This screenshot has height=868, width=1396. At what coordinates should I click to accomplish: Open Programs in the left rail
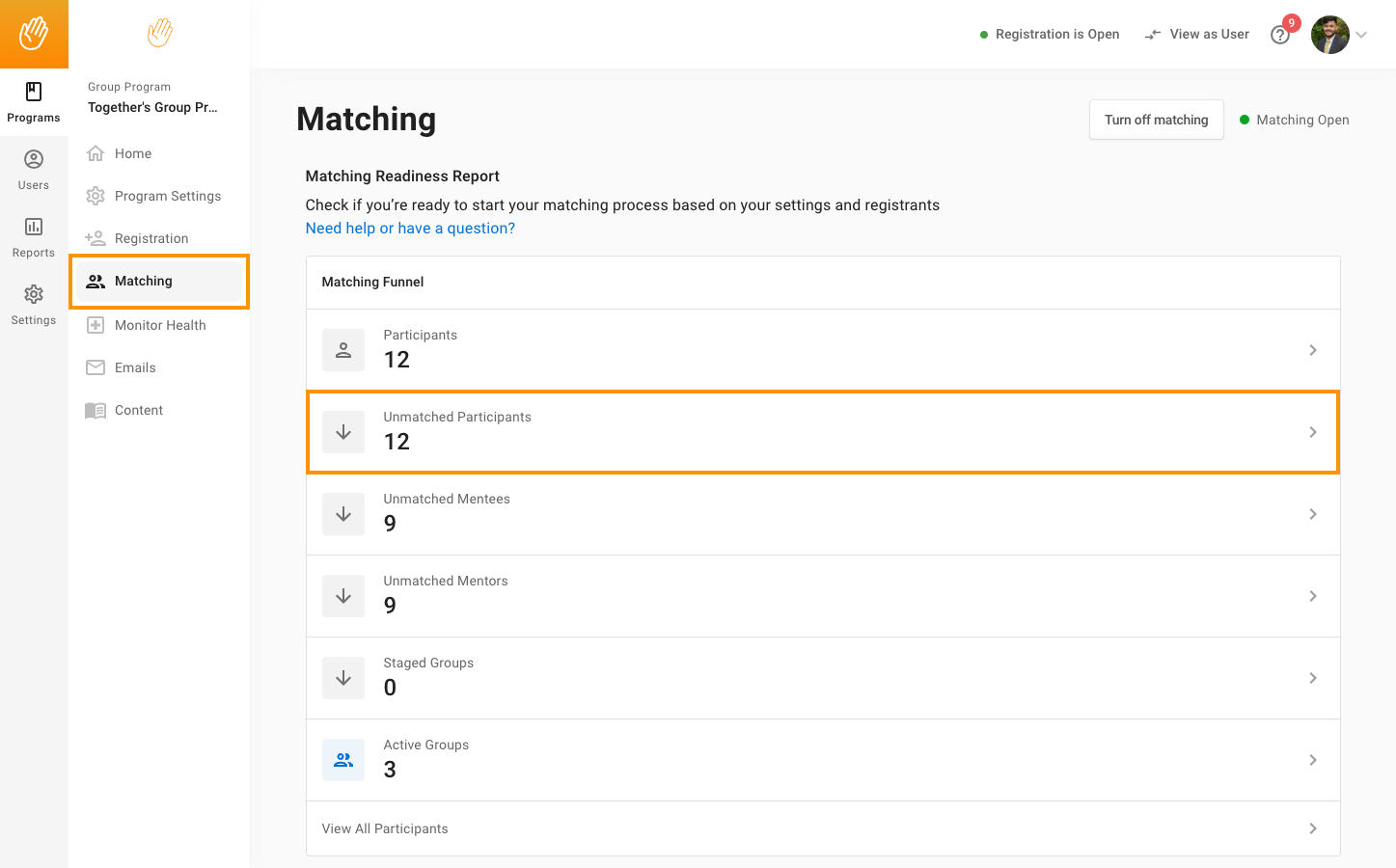click(34, 102)
